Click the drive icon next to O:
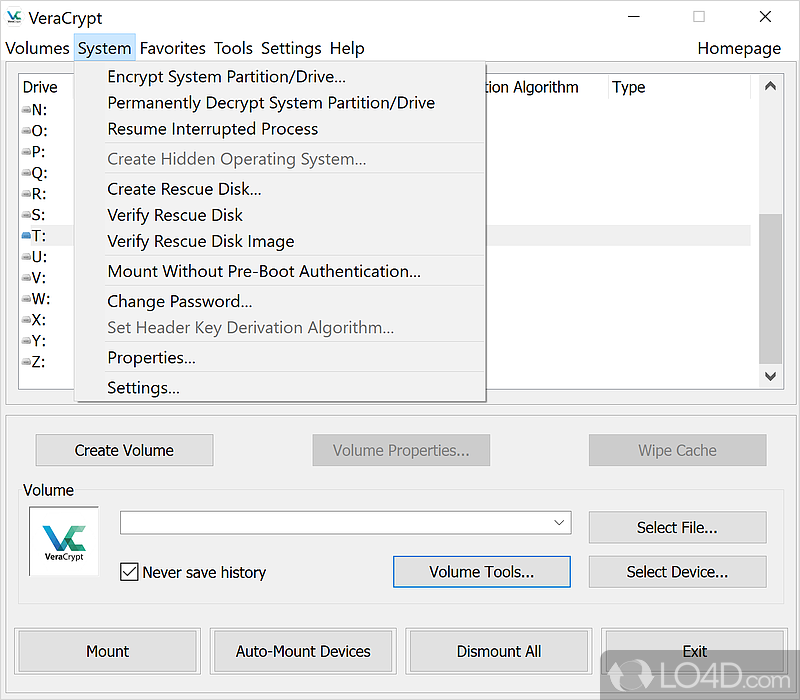This screenshot has height=700, width=800. pyautogui.click(x=26, y=131)
